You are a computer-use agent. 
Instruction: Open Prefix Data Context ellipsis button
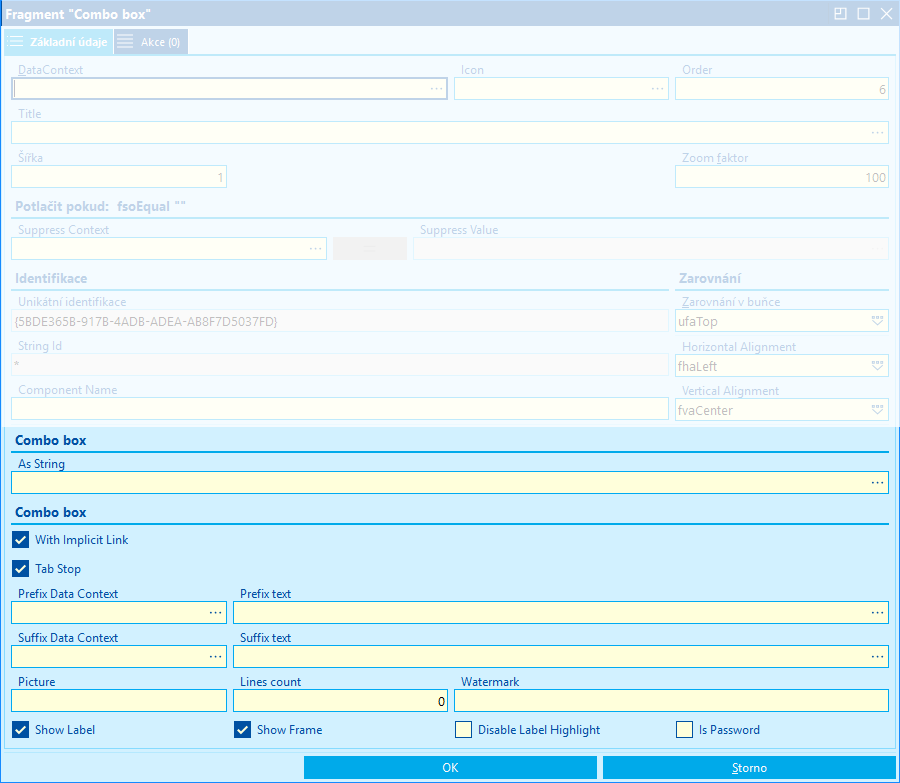click(x=215, y=613)
